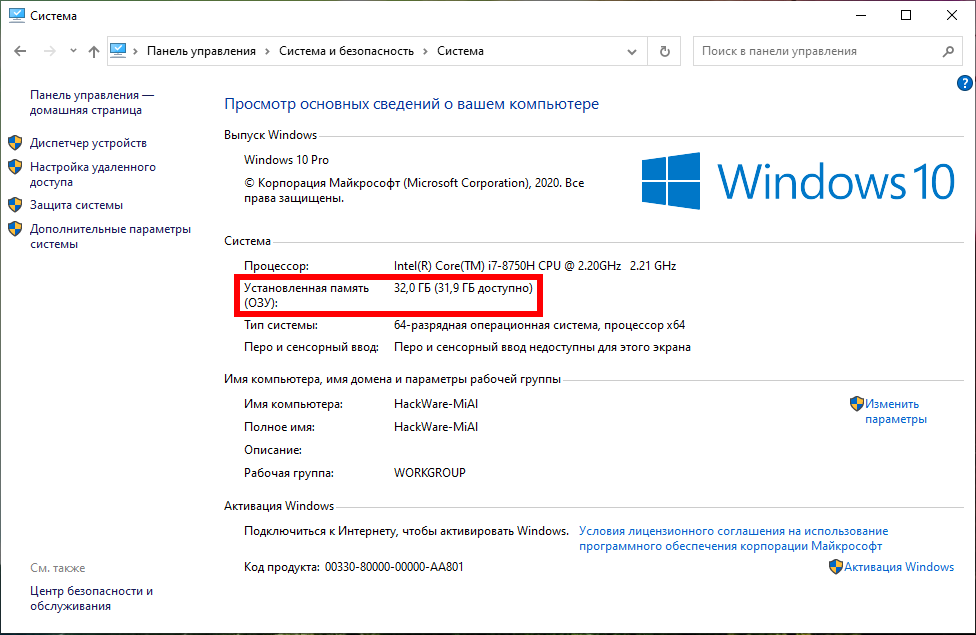Screen dimensions: 976x635
Task: Select the 'Панель управления' breadcrumb
Action: [201, 51]
